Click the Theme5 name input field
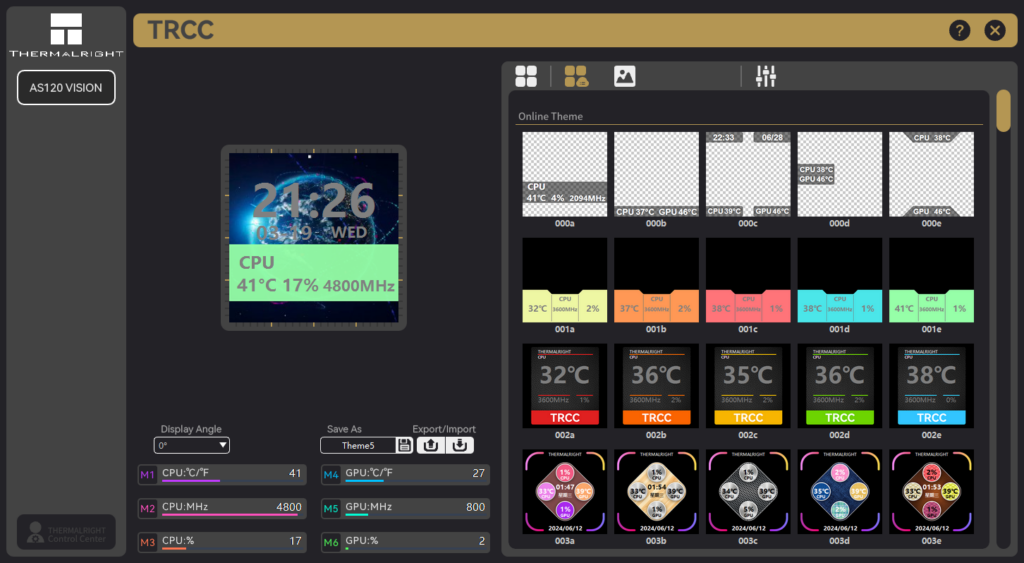The height and width of the screenshot is (563, 1024). point(358,446)
